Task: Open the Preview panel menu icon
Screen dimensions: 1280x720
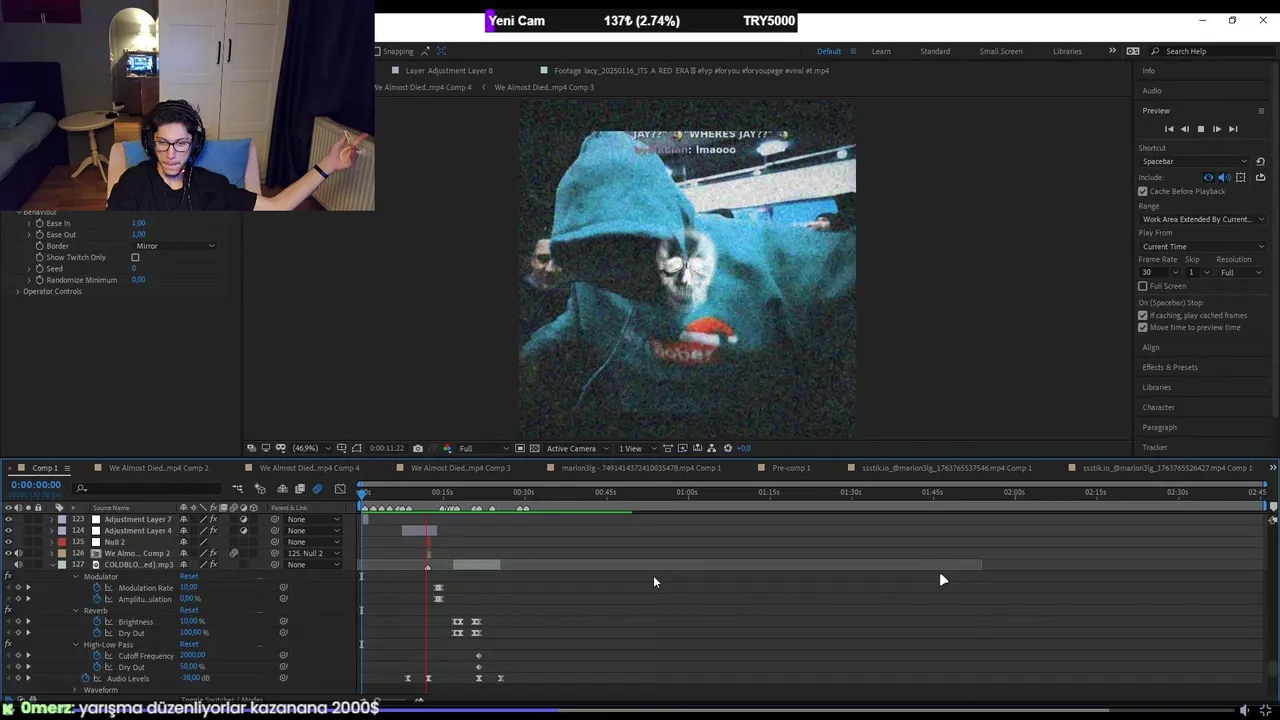Action: (1261, 111)
